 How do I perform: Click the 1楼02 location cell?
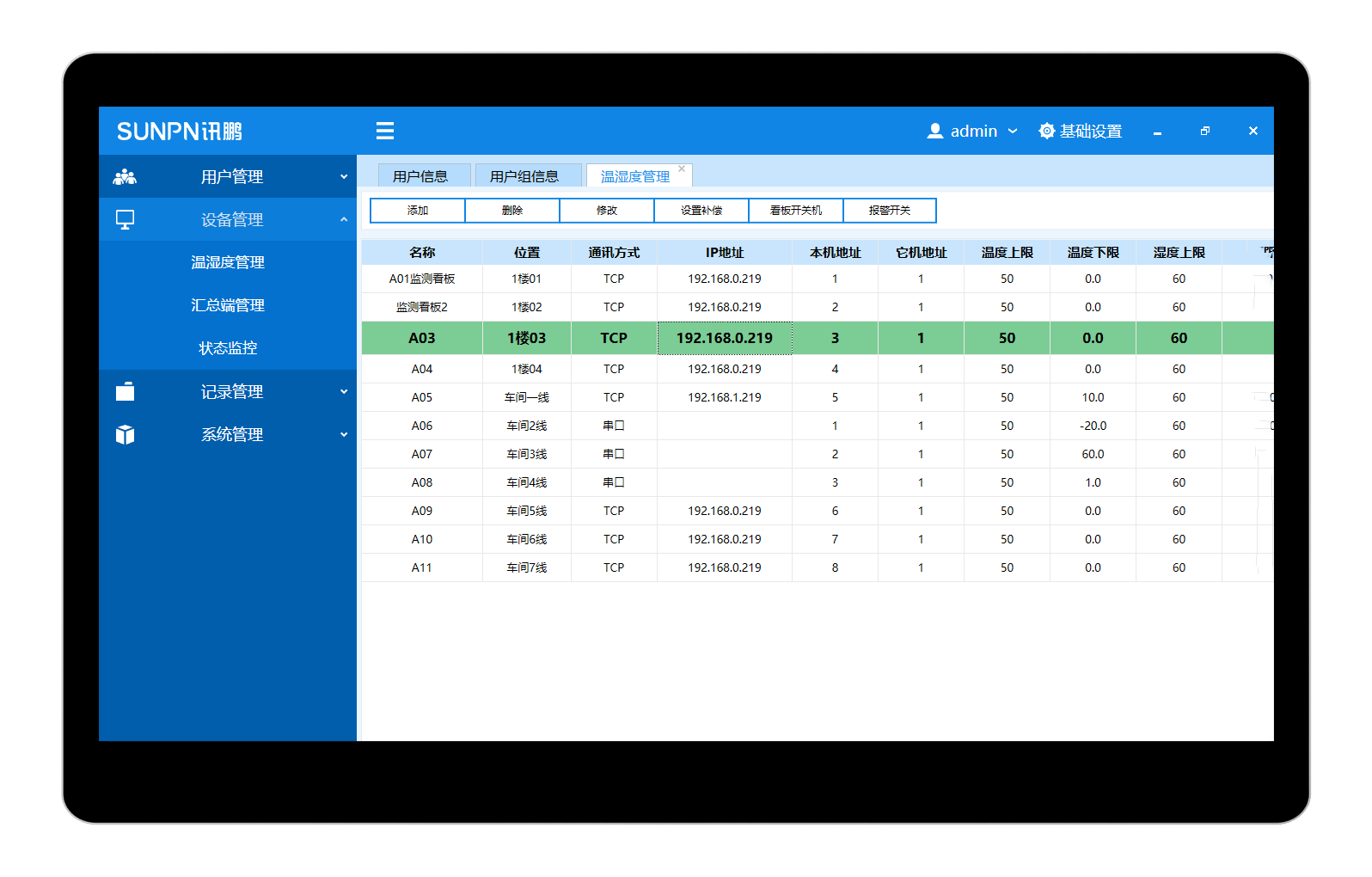point(527,307)
